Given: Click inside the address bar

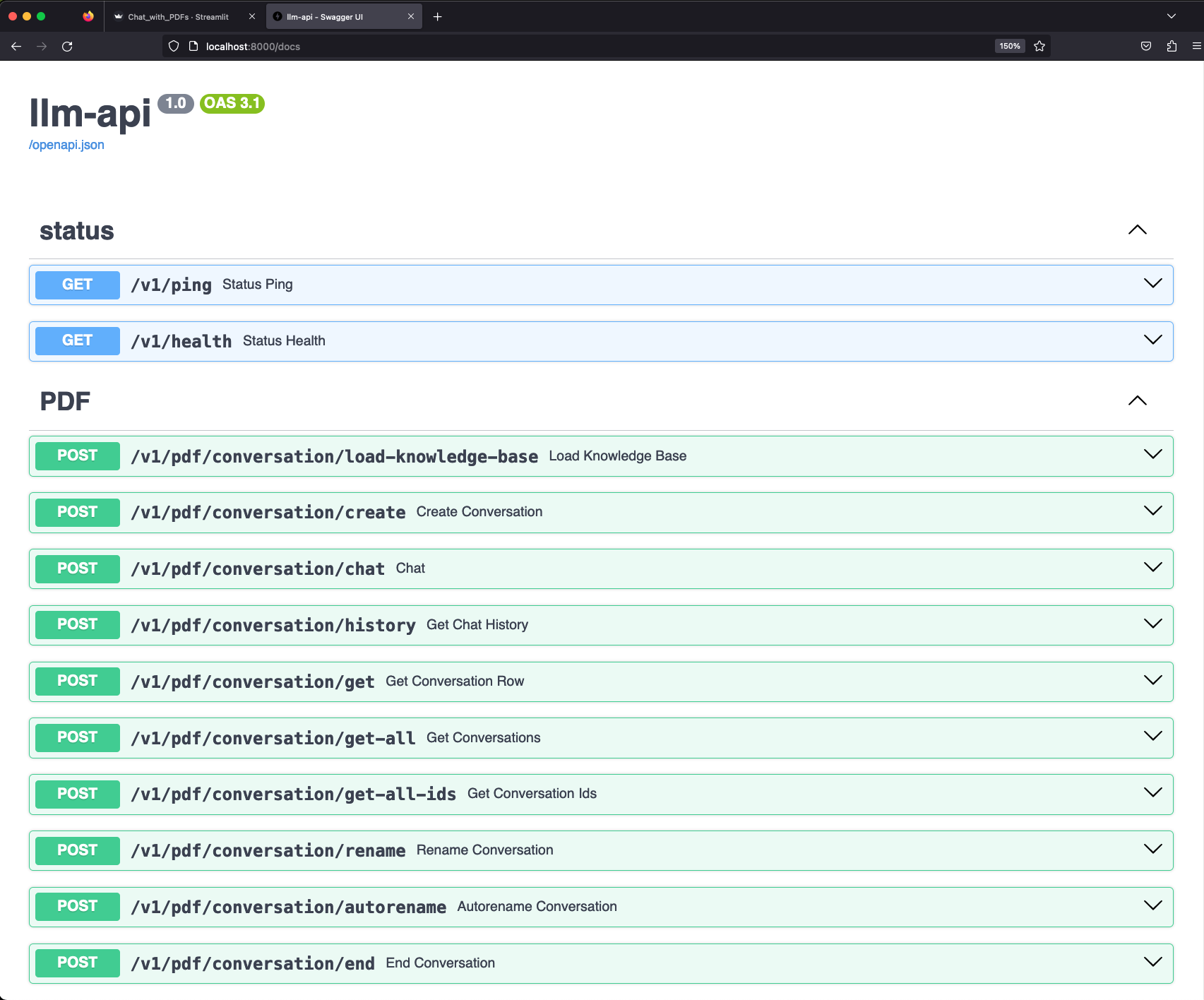Looking at the screenshot, I should [494, 47].
